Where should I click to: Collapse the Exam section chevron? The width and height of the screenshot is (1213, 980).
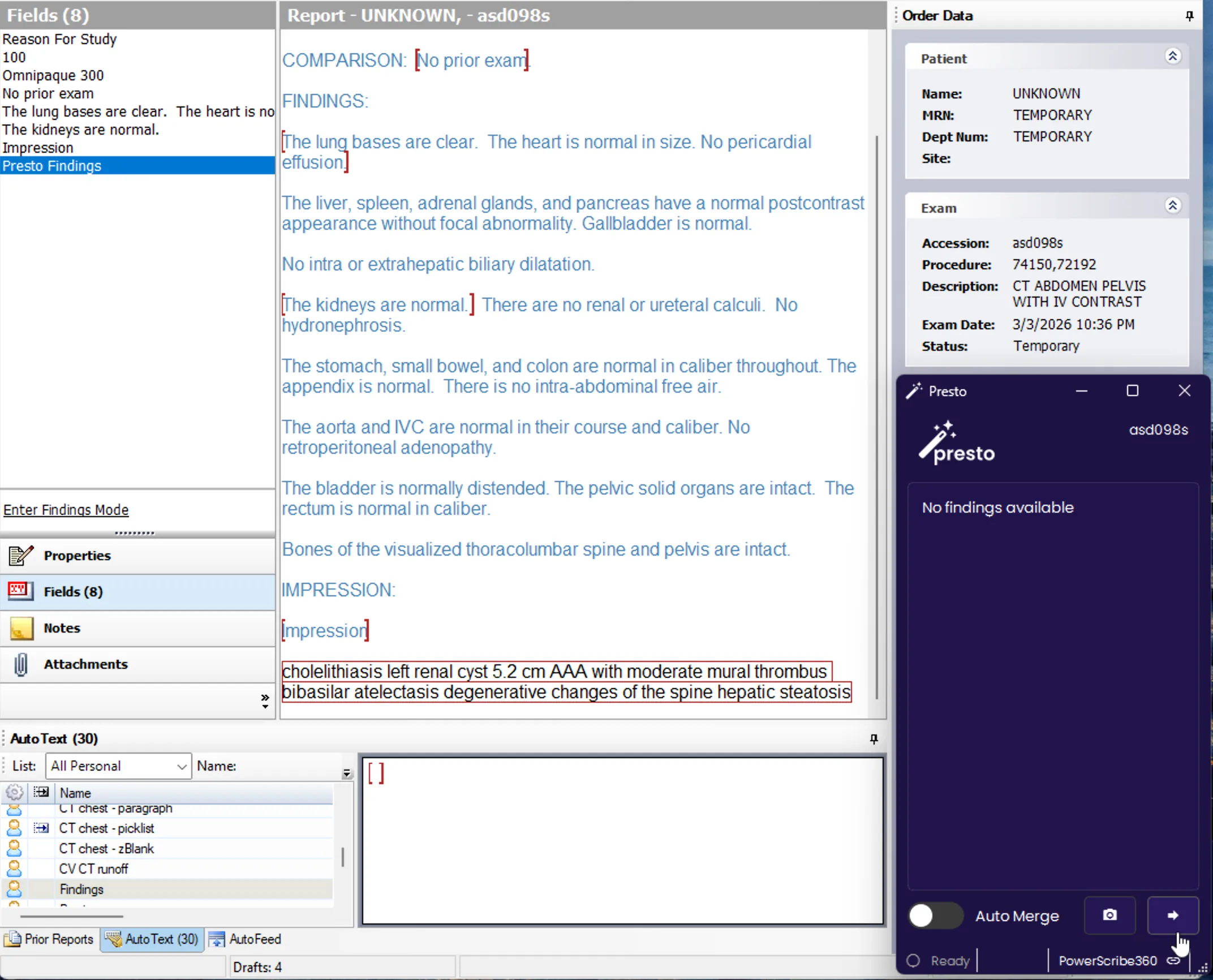[1173, 205]
